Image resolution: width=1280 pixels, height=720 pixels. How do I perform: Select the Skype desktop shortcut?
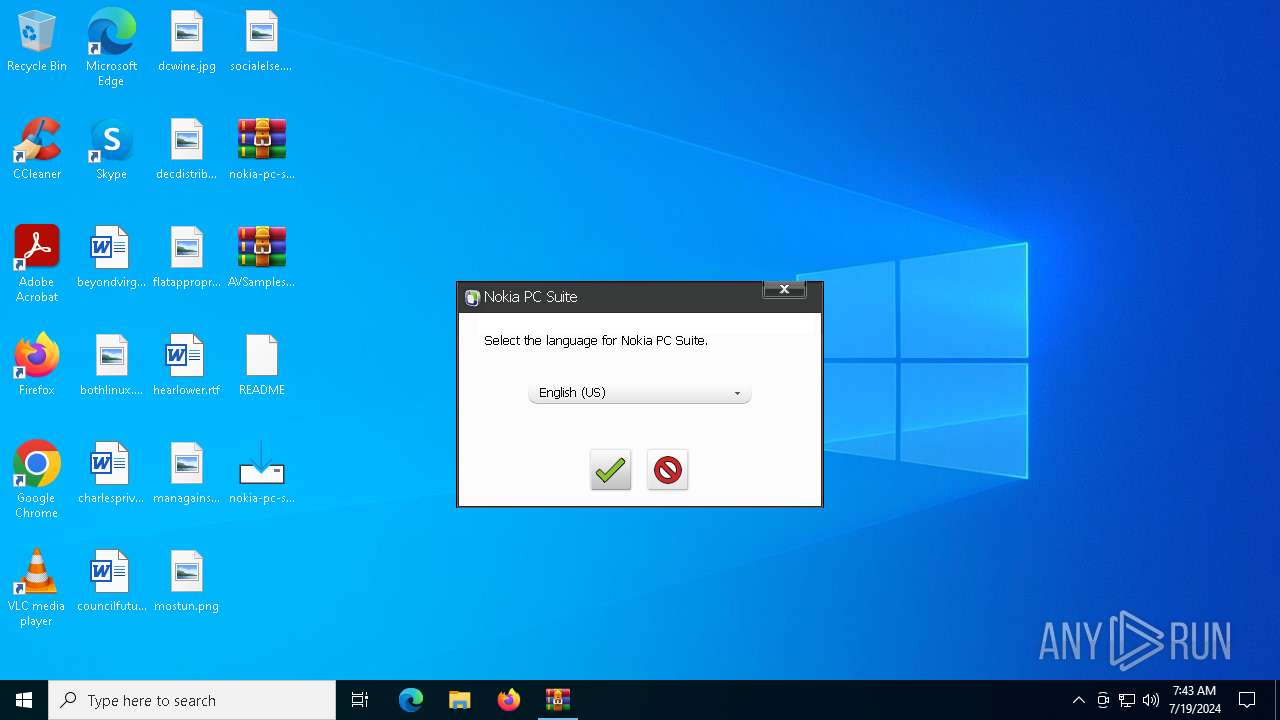[x=111, y=150]
